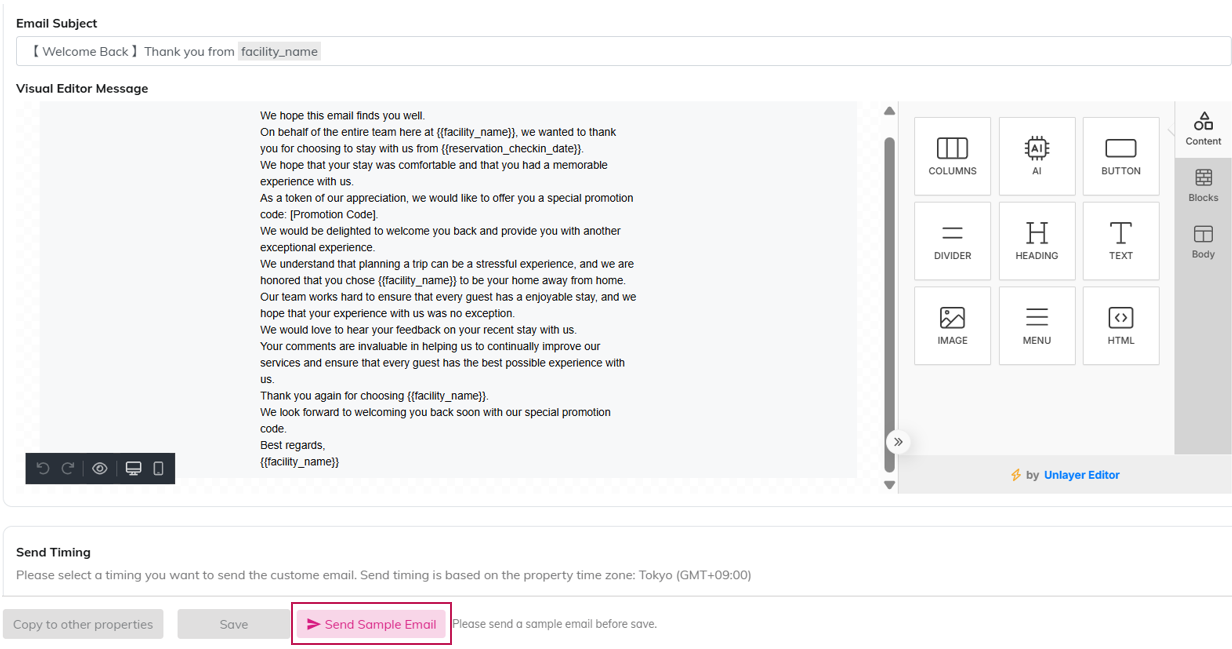Add a Columns content block

952,156
